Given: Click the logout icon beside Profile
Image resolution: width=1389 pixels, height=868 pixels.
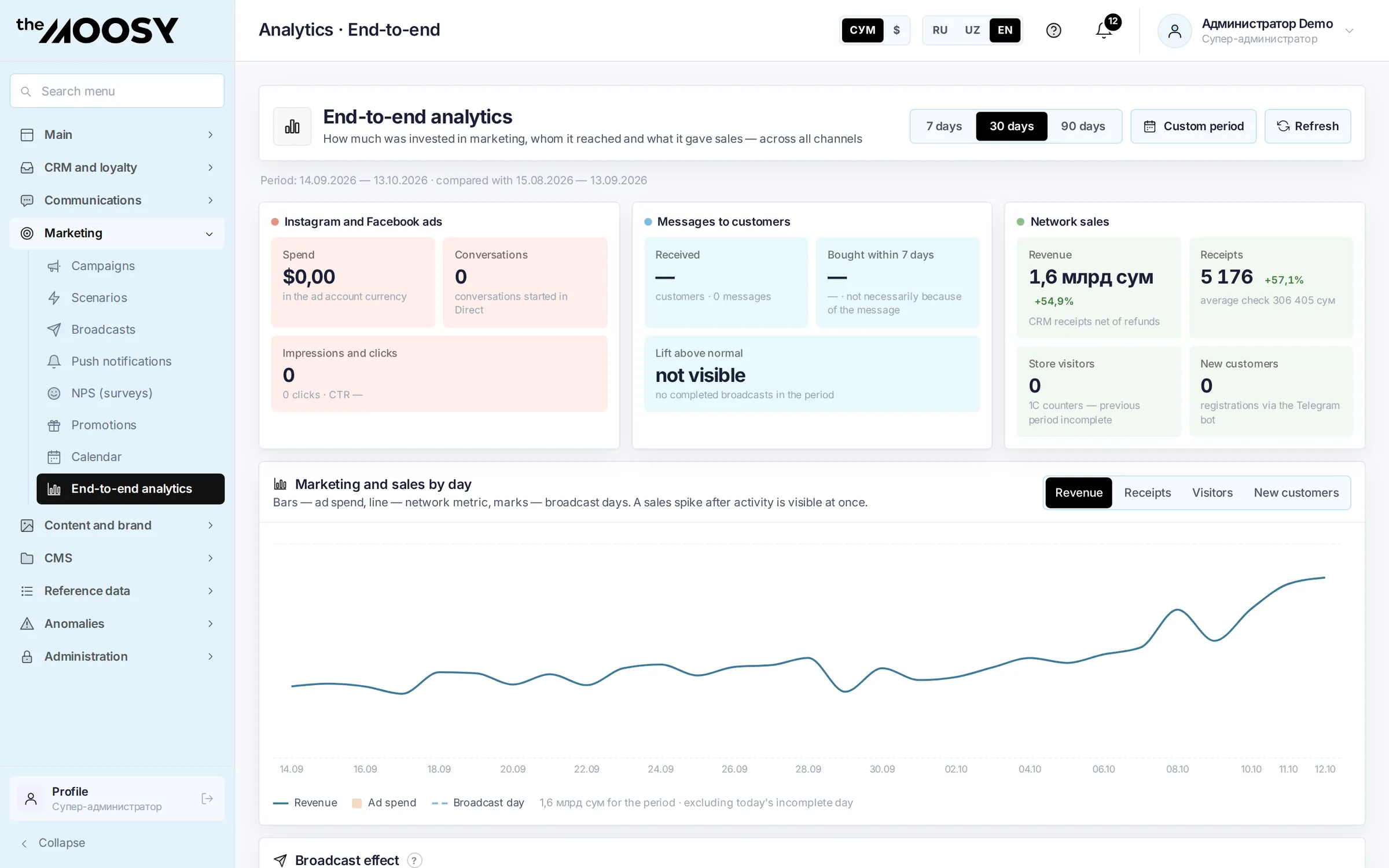Looking at the screenshot, I should (x=207, y=799).
